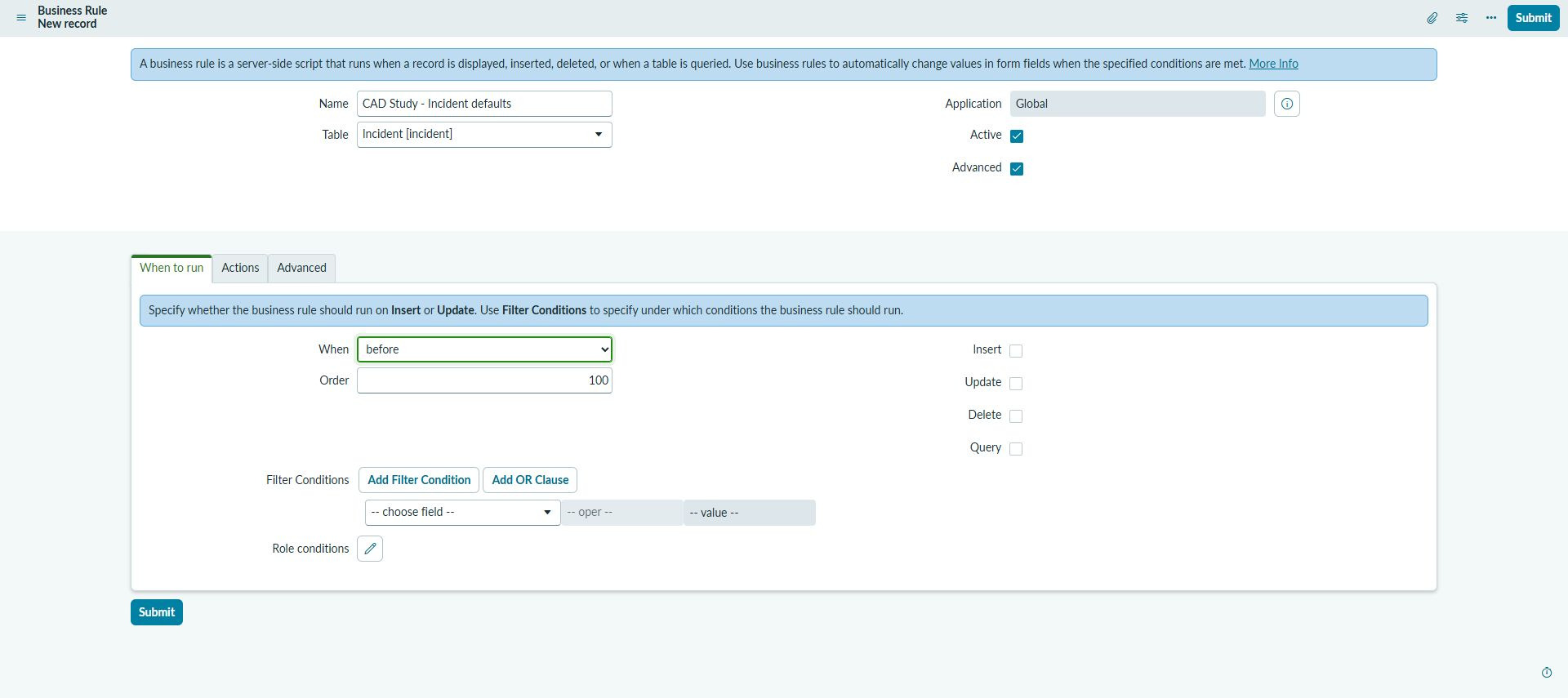Click Role conditions pencil edit icon

370,549
